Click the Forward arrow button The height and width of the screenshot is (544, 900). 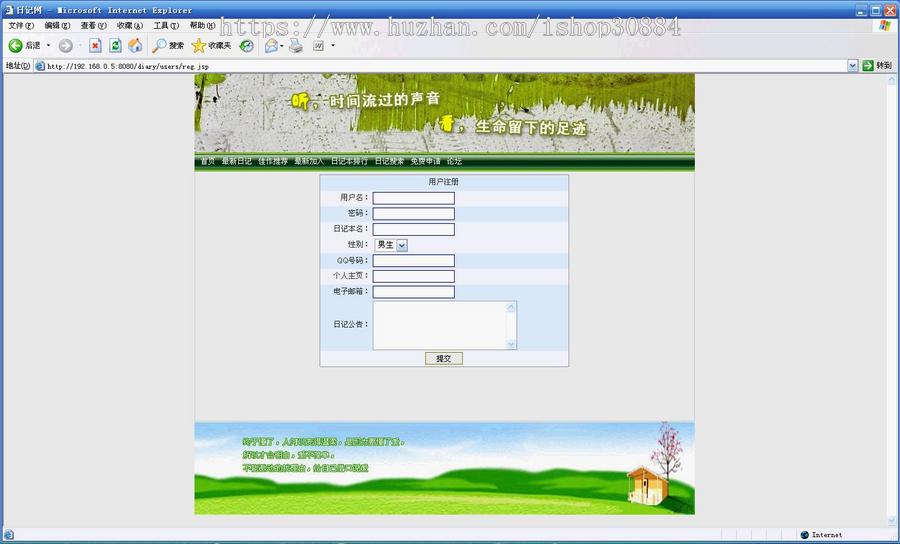(x=65, y=46)
